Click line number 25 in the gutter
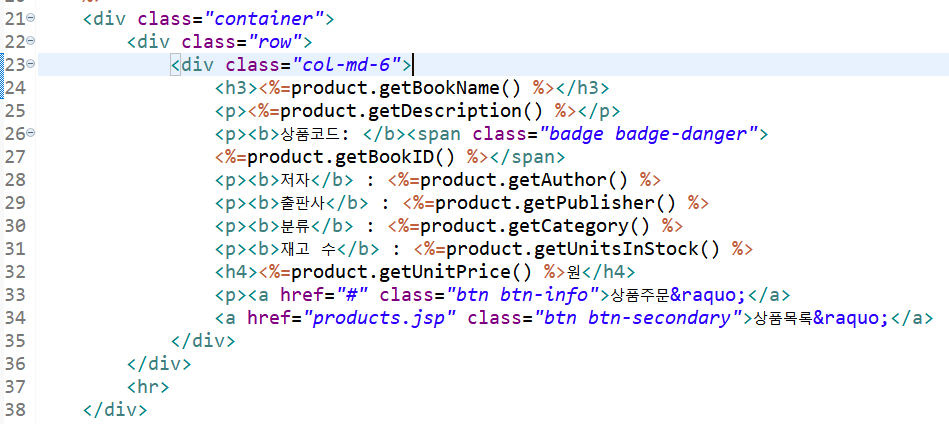This screenshot has width=949, height=424. 16,111
